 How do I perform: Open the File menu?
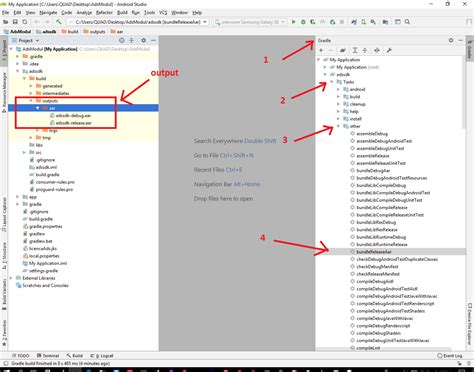pos(5,13)
